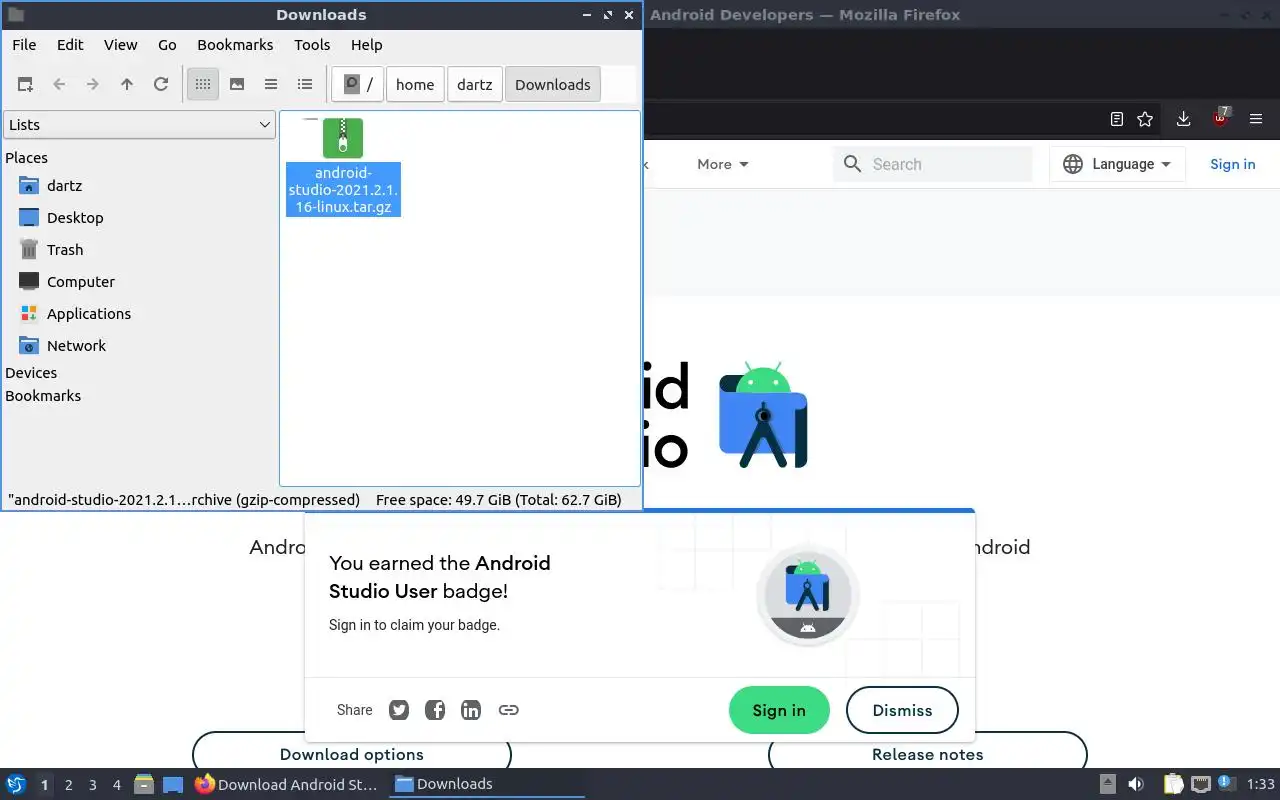Open a new tab in file manager
The image size is (1280, 800).
[25, 85]
